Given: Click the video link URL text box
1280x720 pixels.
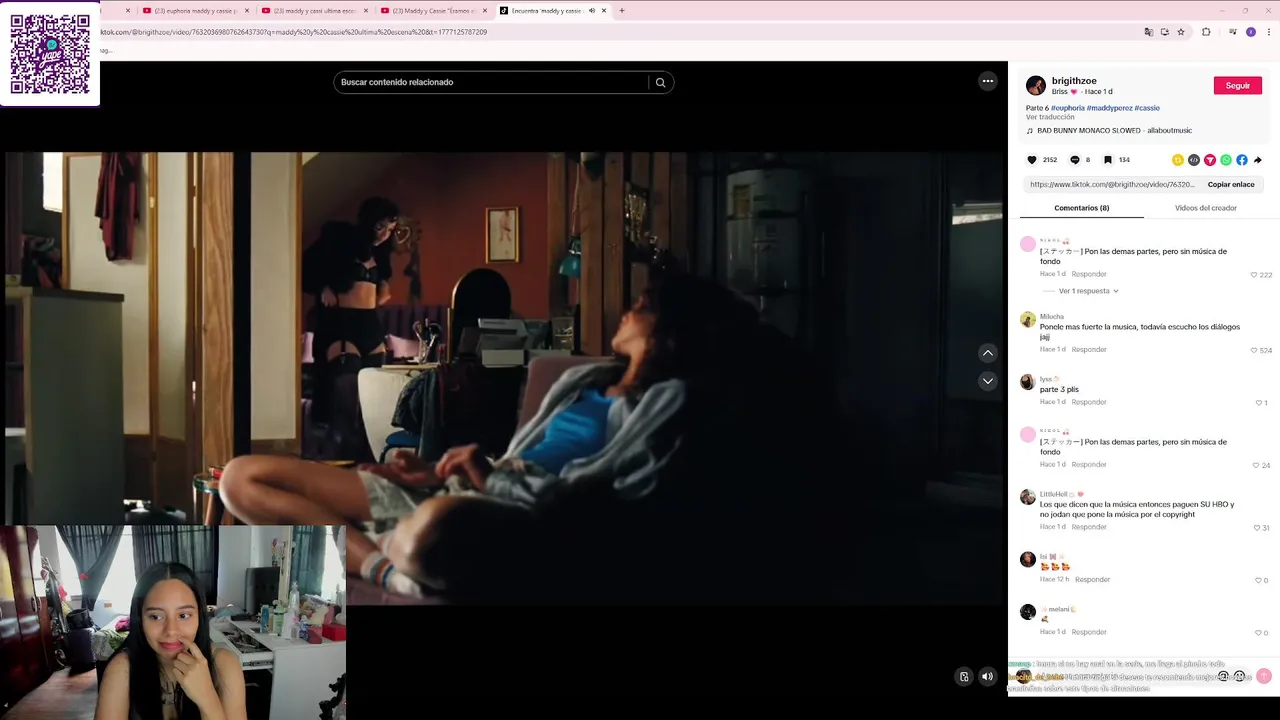Looking at the screenshot, I should pyautogui.click(x=1112, y=184).
